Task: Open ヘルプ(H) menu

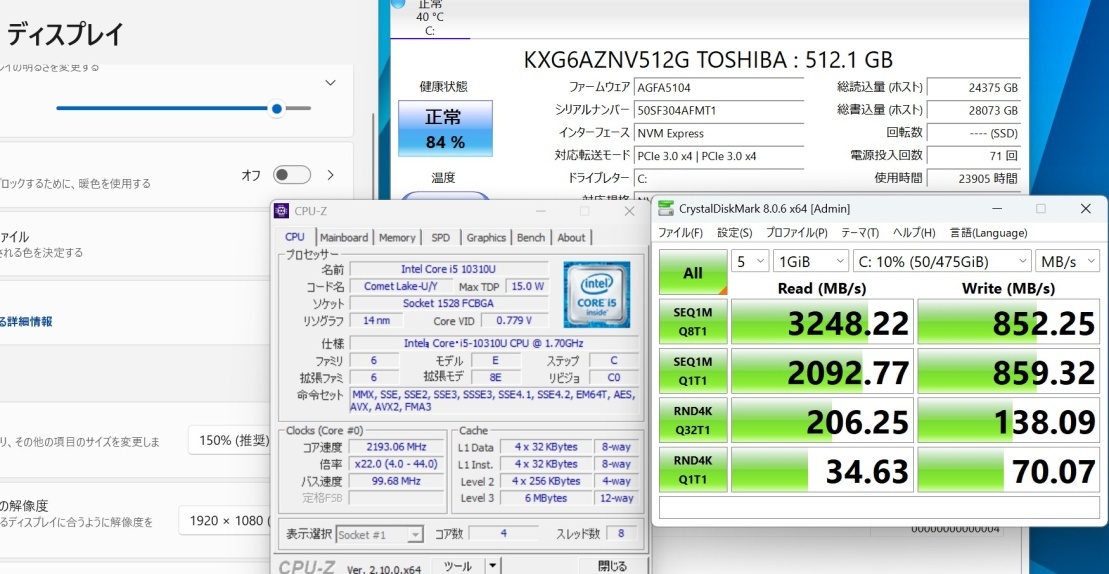Action: click(914, 233)
